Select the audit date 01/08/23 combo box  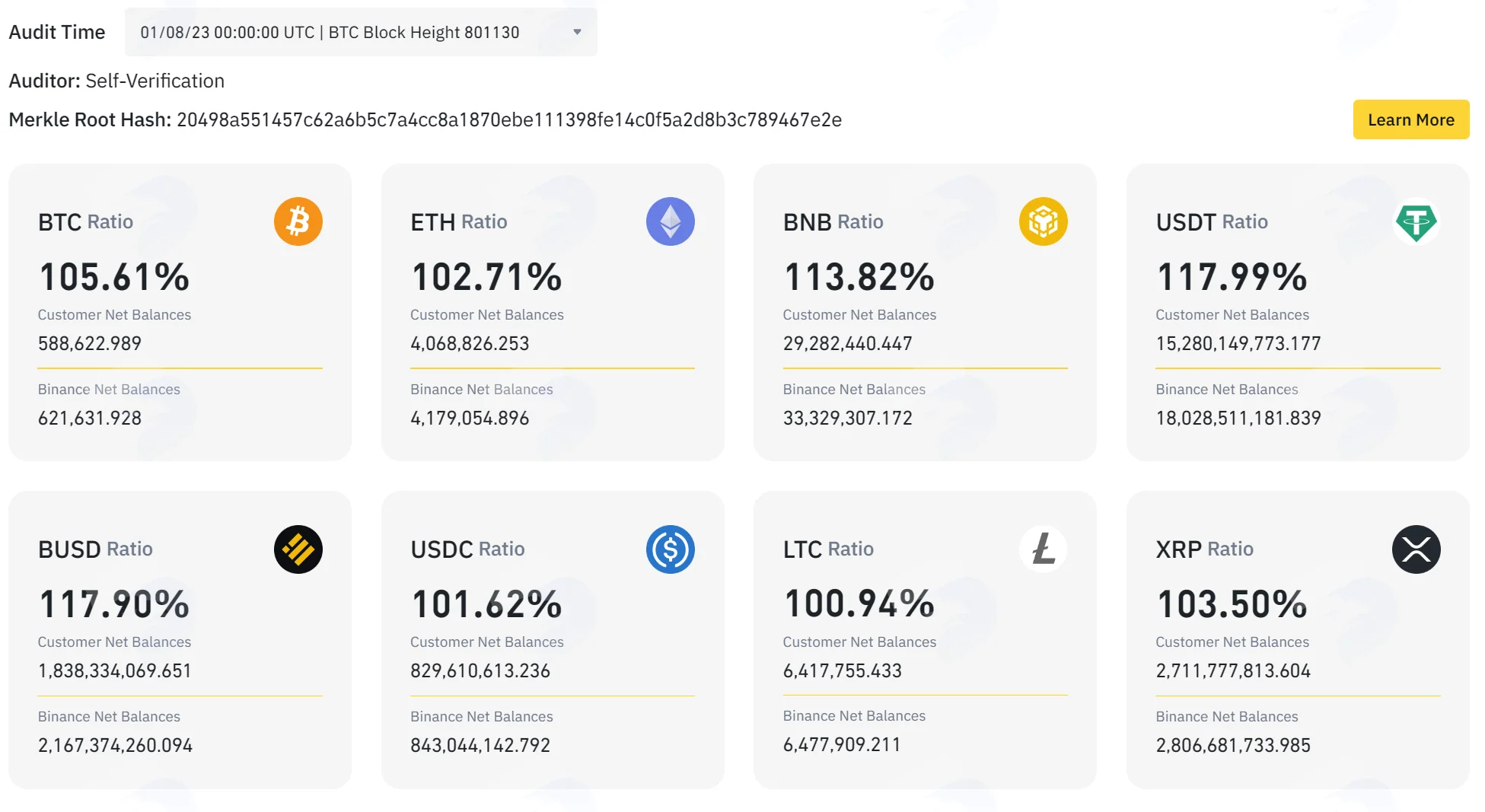361,32
